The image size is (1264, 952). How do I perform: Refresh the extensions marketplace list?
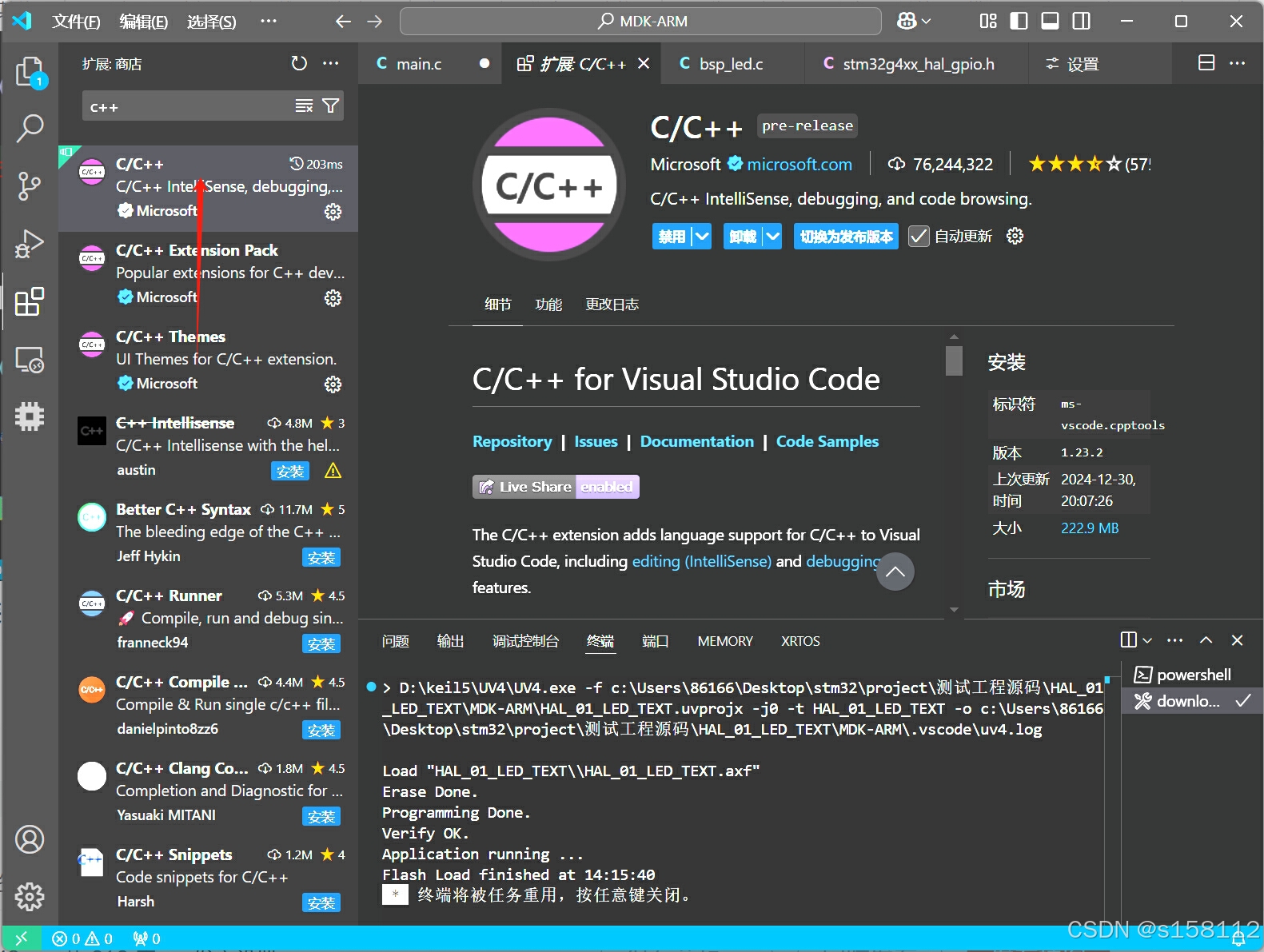[x=299, y=63]
